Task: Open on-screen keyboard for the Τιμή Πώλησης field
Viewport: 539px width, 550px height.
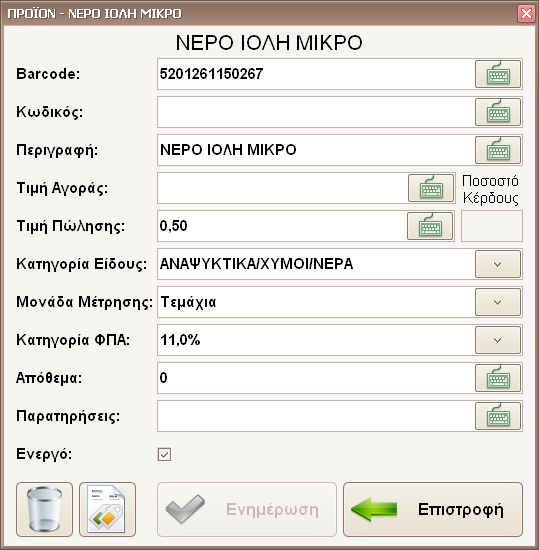Action: 430,226
